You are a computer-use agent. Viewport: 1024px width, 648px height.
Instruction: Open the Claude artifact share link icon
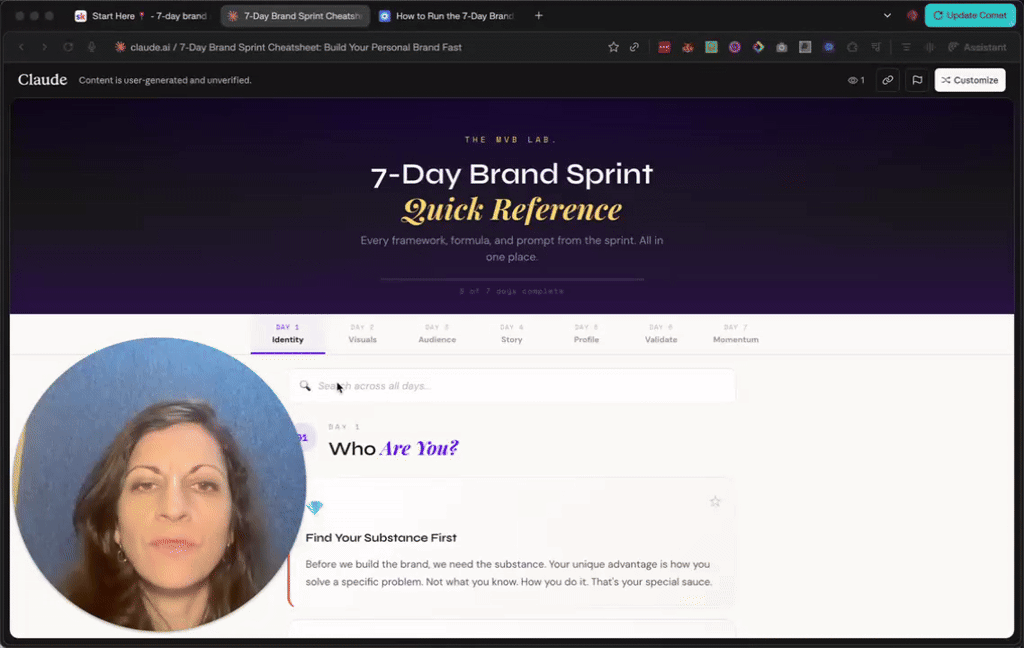887,80
